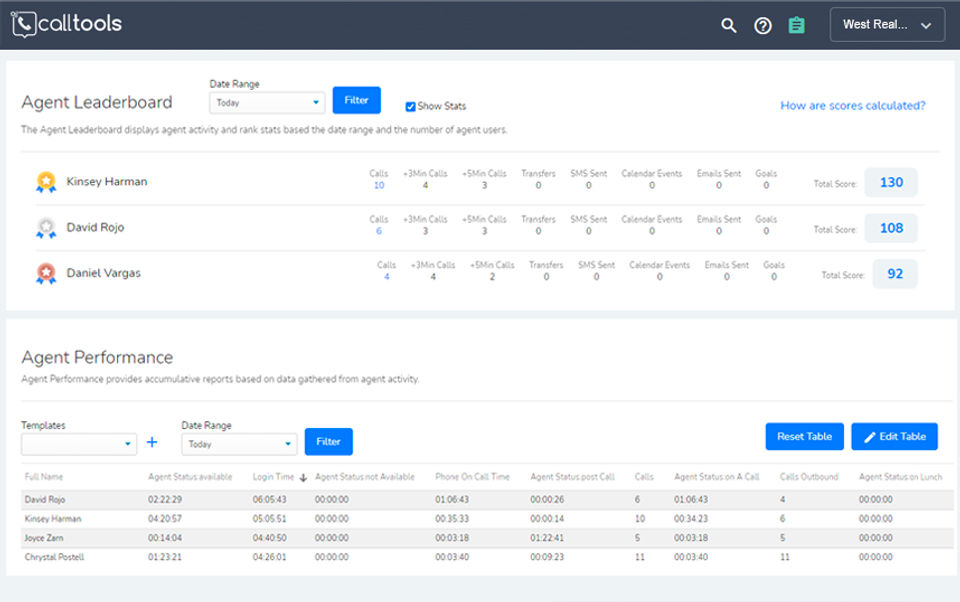
Task: Click Daniel Vargas's bronze medal badge
Action: coord(46,273)
